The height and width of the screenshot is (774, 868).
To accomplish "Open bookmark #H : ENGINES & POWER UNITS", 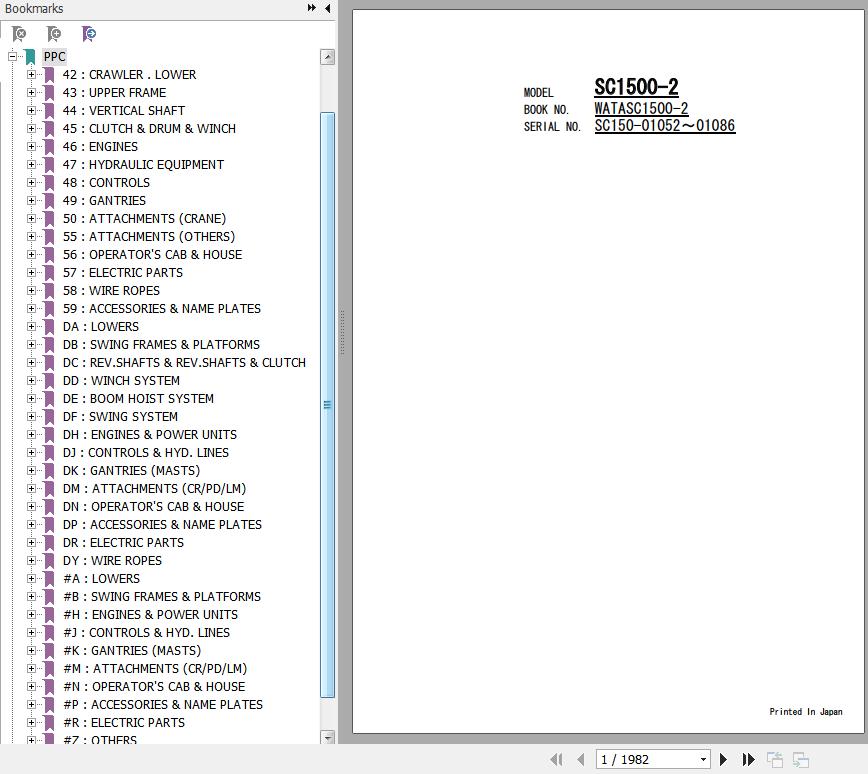I will point(150,614).
